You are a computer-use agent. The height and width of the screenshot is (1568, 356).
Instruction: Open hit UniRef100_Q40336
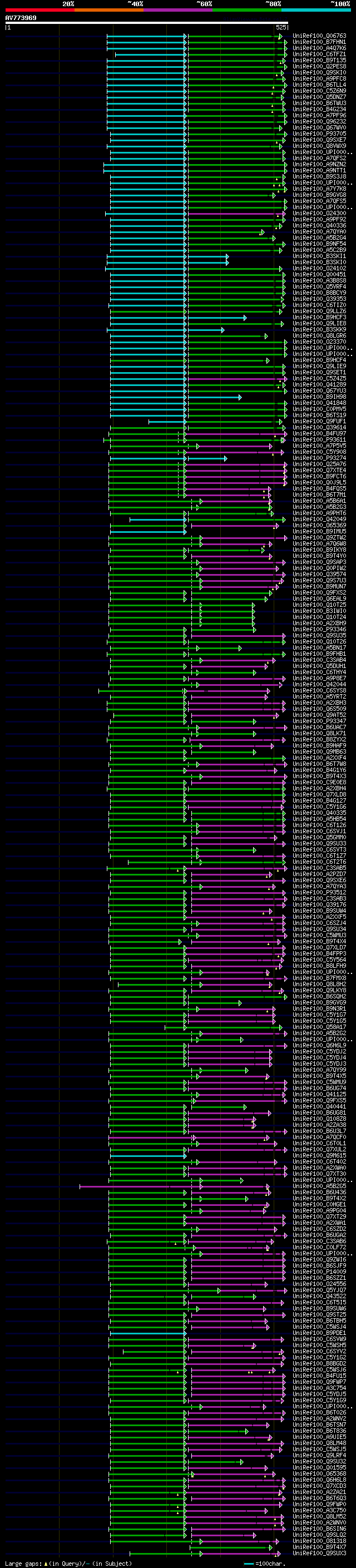pyautogui.click(x=319, y=225)
